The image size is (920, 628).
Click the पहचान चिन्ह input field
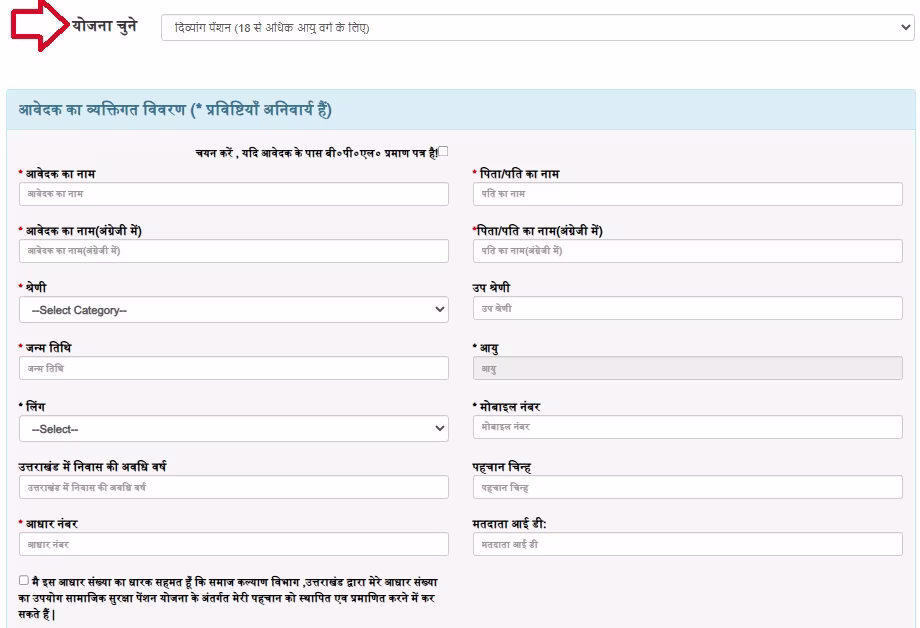(688, 487)
